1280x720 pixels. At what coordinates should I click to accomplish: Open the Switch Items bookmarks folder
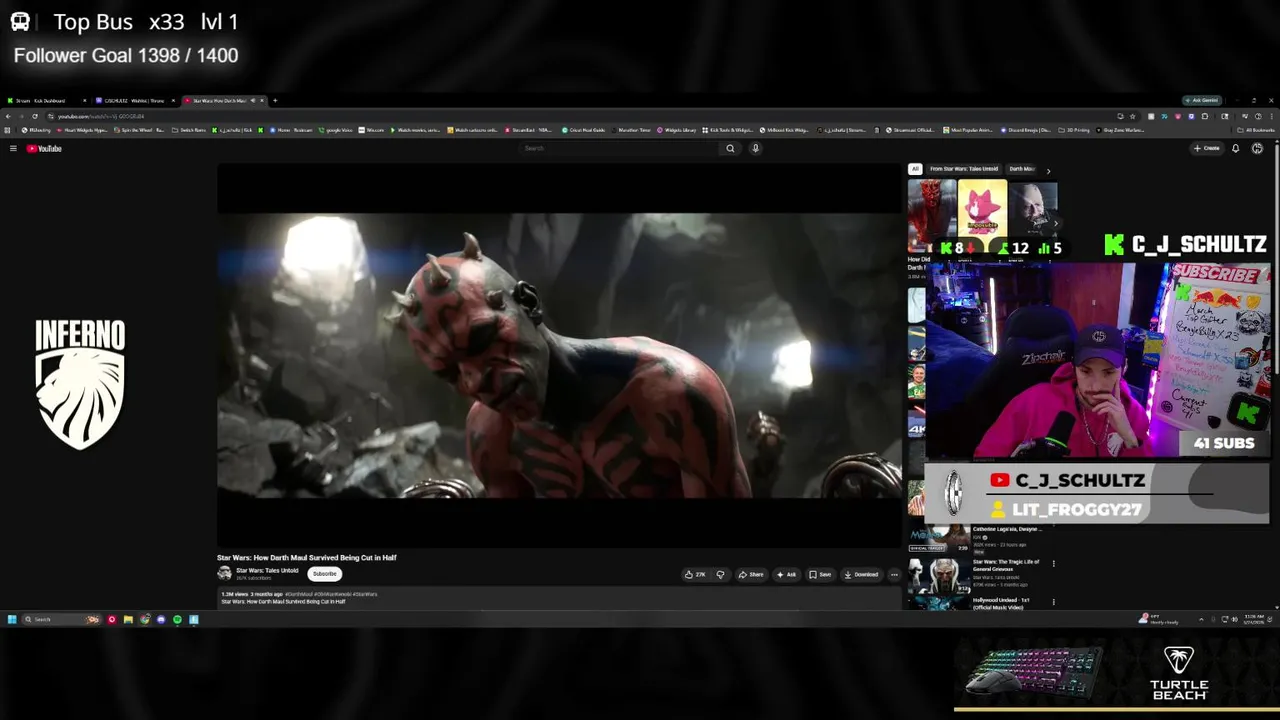(189, 130)
